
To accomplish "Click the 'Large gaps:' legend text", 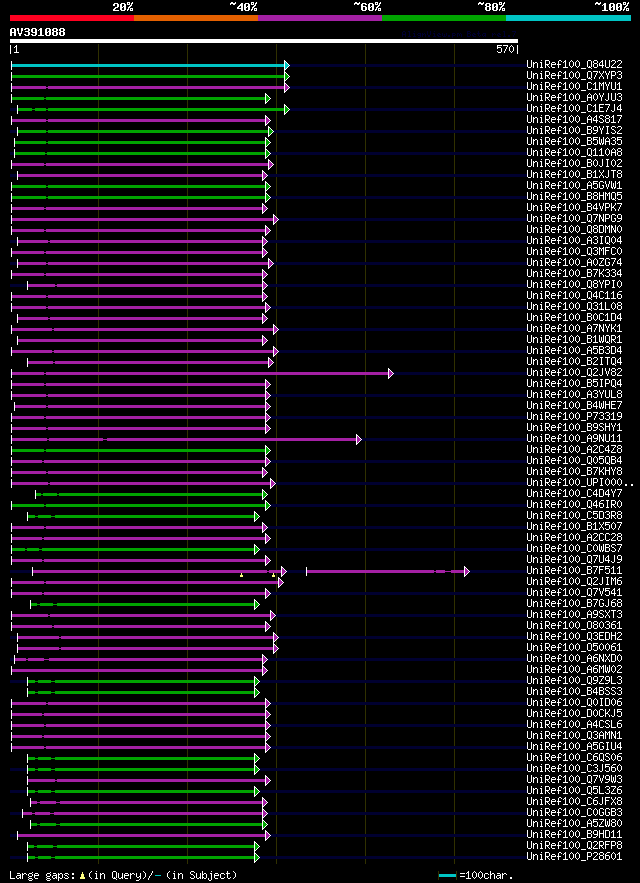I will [43, 875].
